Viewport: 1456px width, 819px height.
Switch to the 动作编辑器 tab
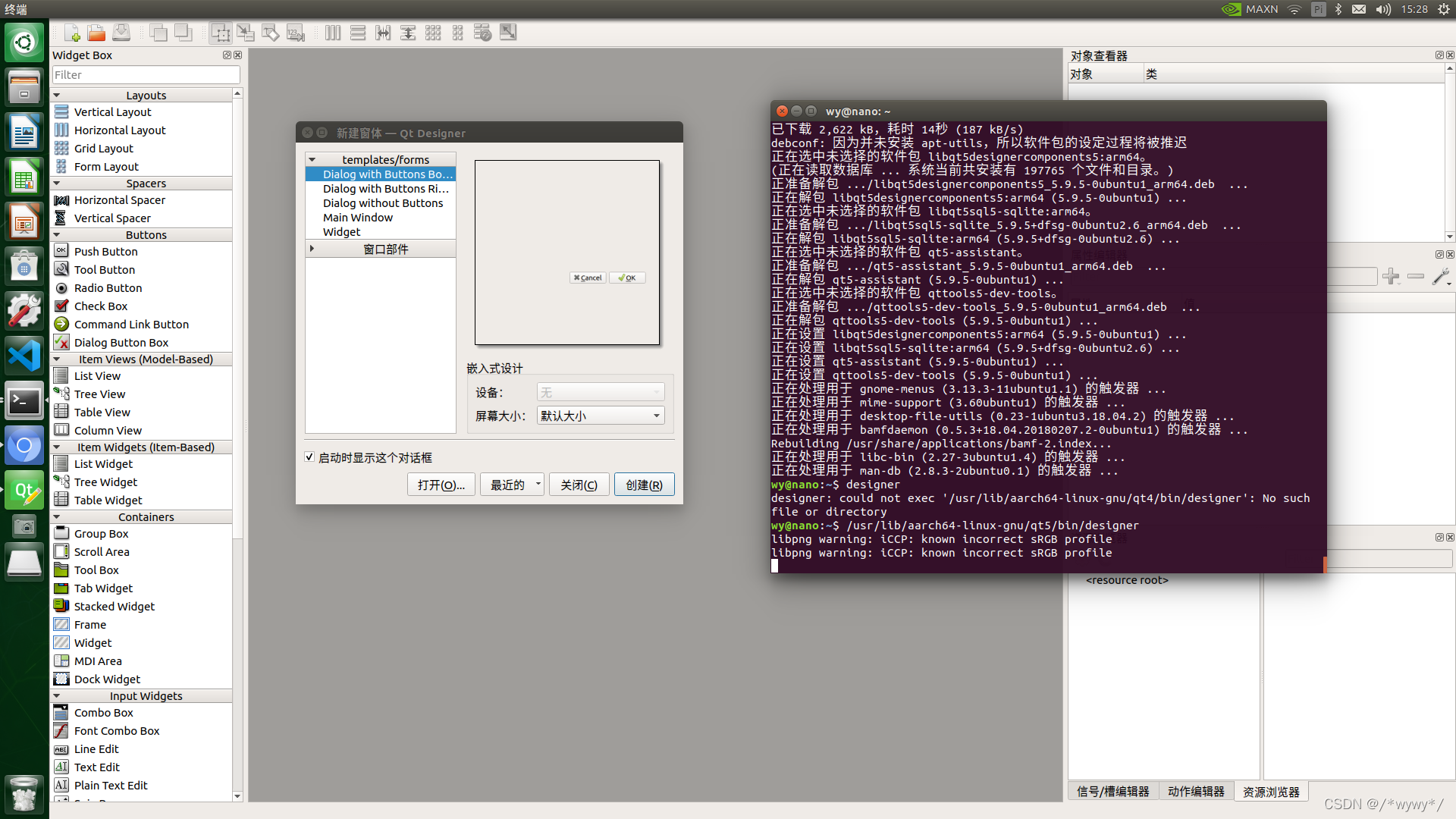[1196, 792]
